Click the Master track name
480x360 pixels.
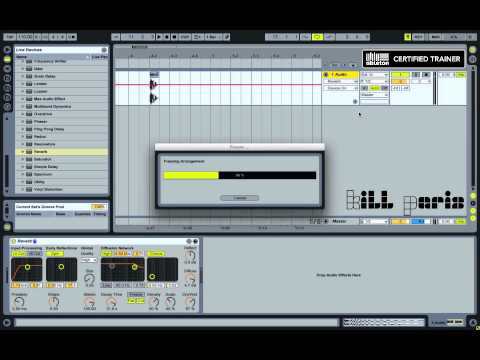tap(339, 221)
